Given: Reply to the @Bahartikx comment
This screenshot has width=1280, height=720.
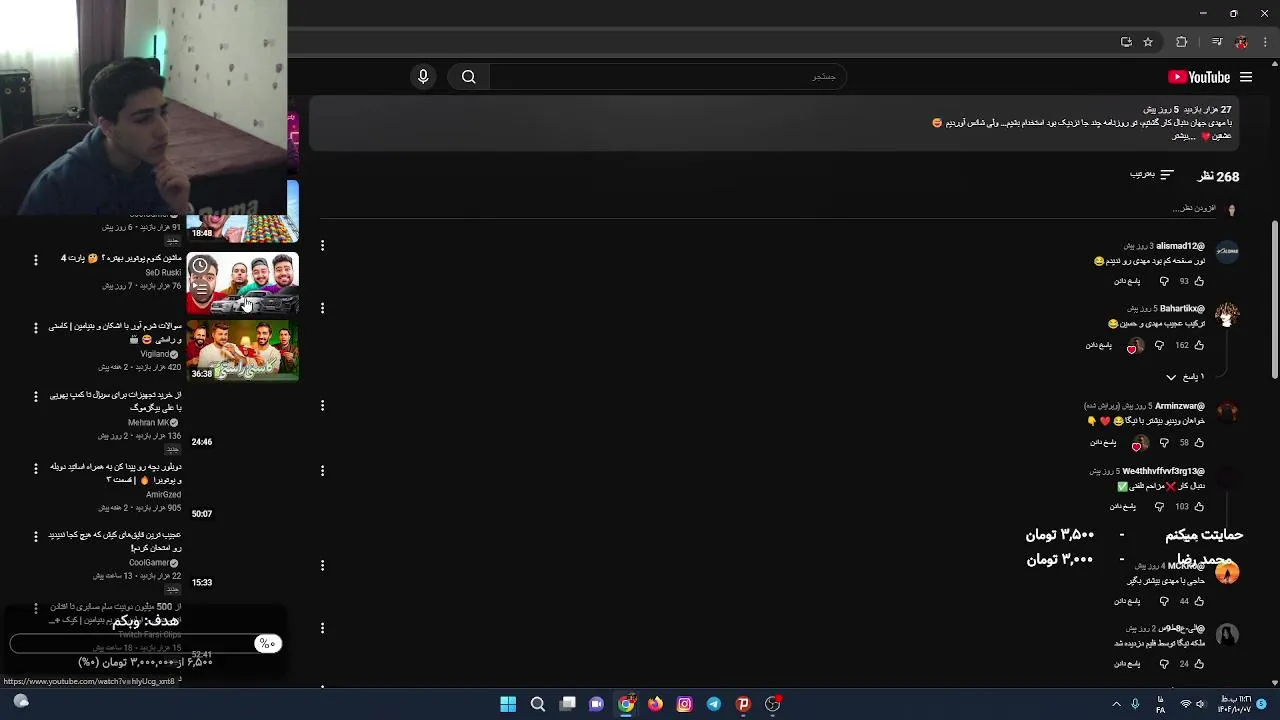Looking at the screenshot, I should click(1099, 345).
